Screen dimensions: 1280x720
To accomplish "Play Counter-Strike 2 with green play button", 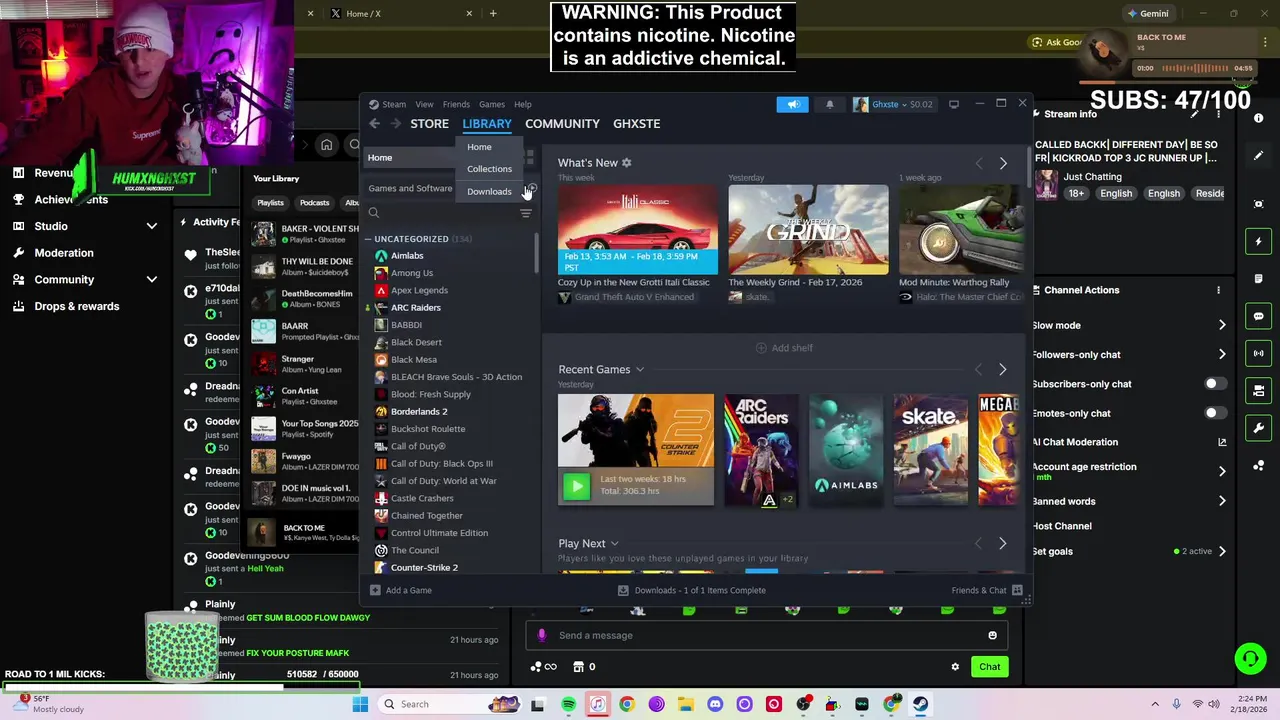I will click(576, 486).
